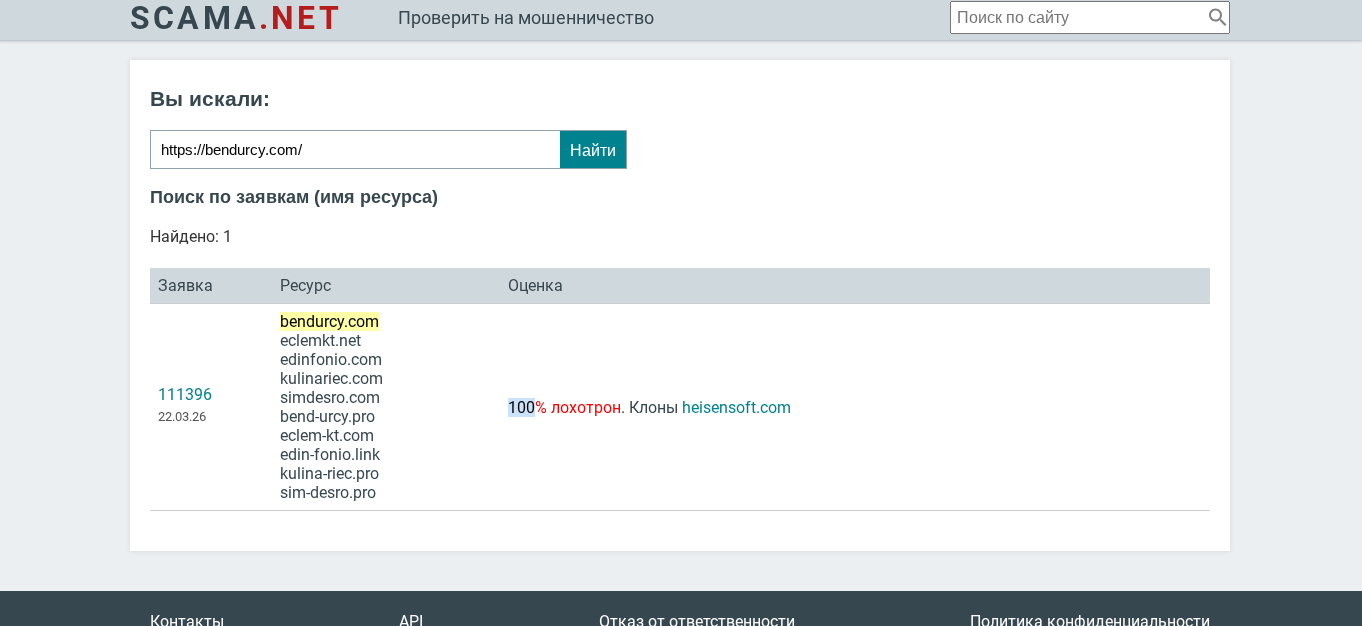Click the eclemkt.net resource entry
1362x626 pixels.
(x=320, y=341)
